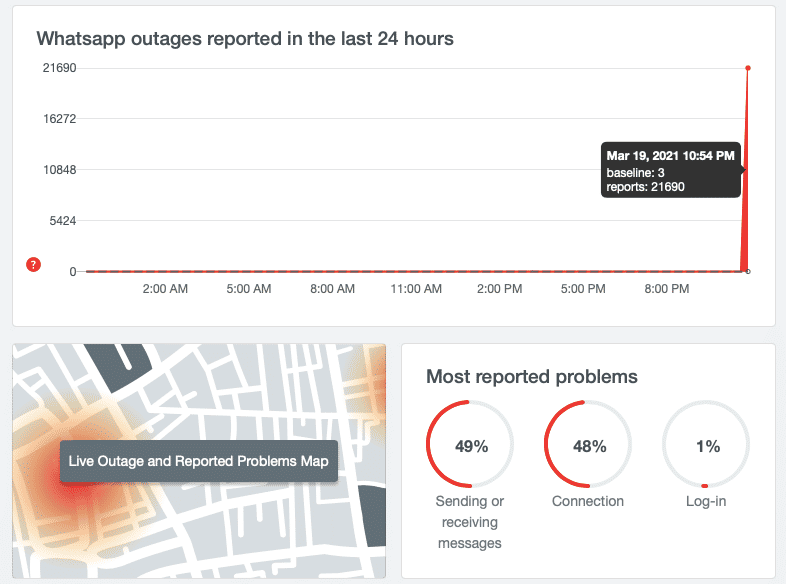Click the 5424 y-axis value

(63, 221)
